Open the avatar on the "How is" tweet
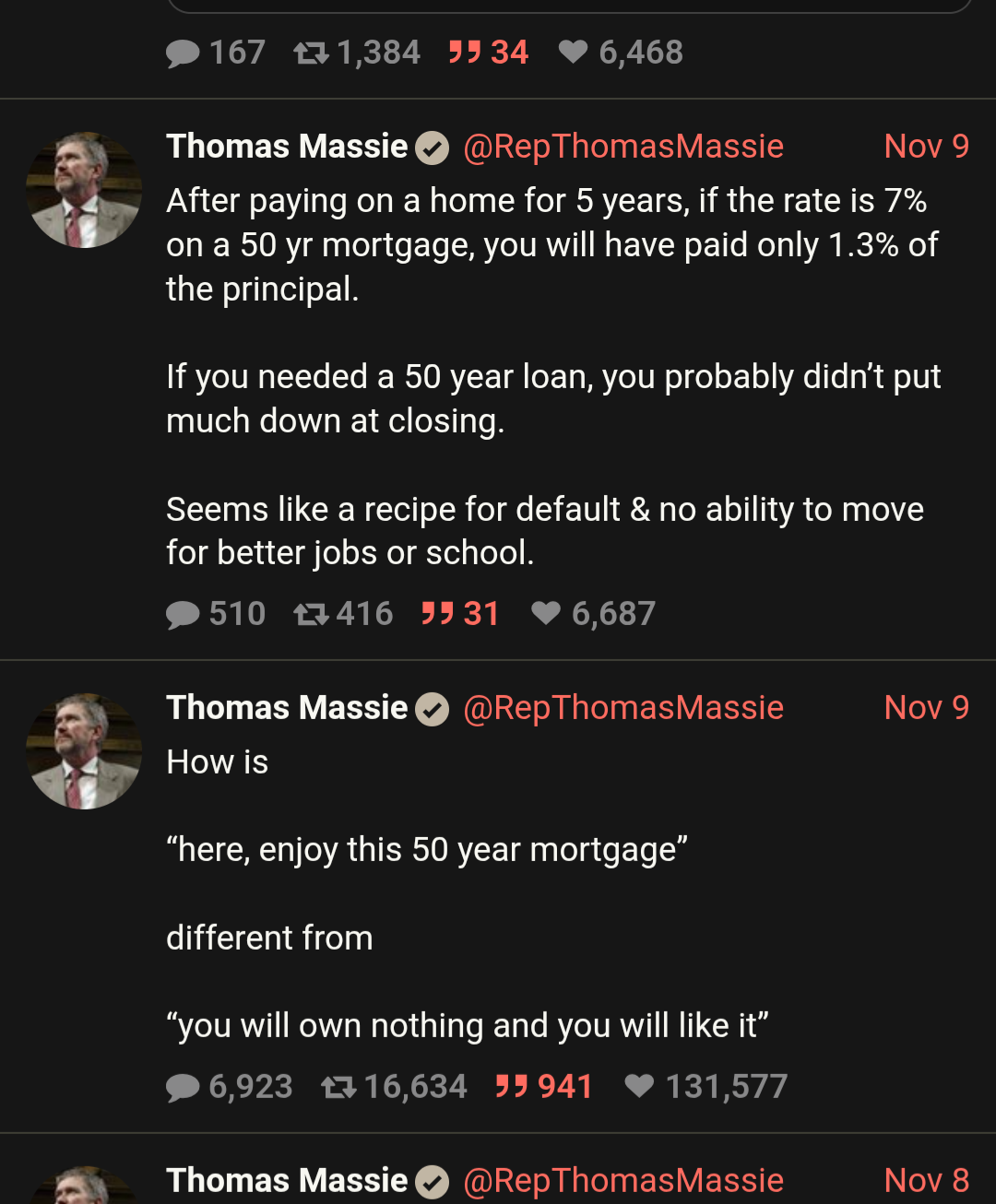Image resolution: width=996 pixels, height=1204 pixels. click(84, 751)
